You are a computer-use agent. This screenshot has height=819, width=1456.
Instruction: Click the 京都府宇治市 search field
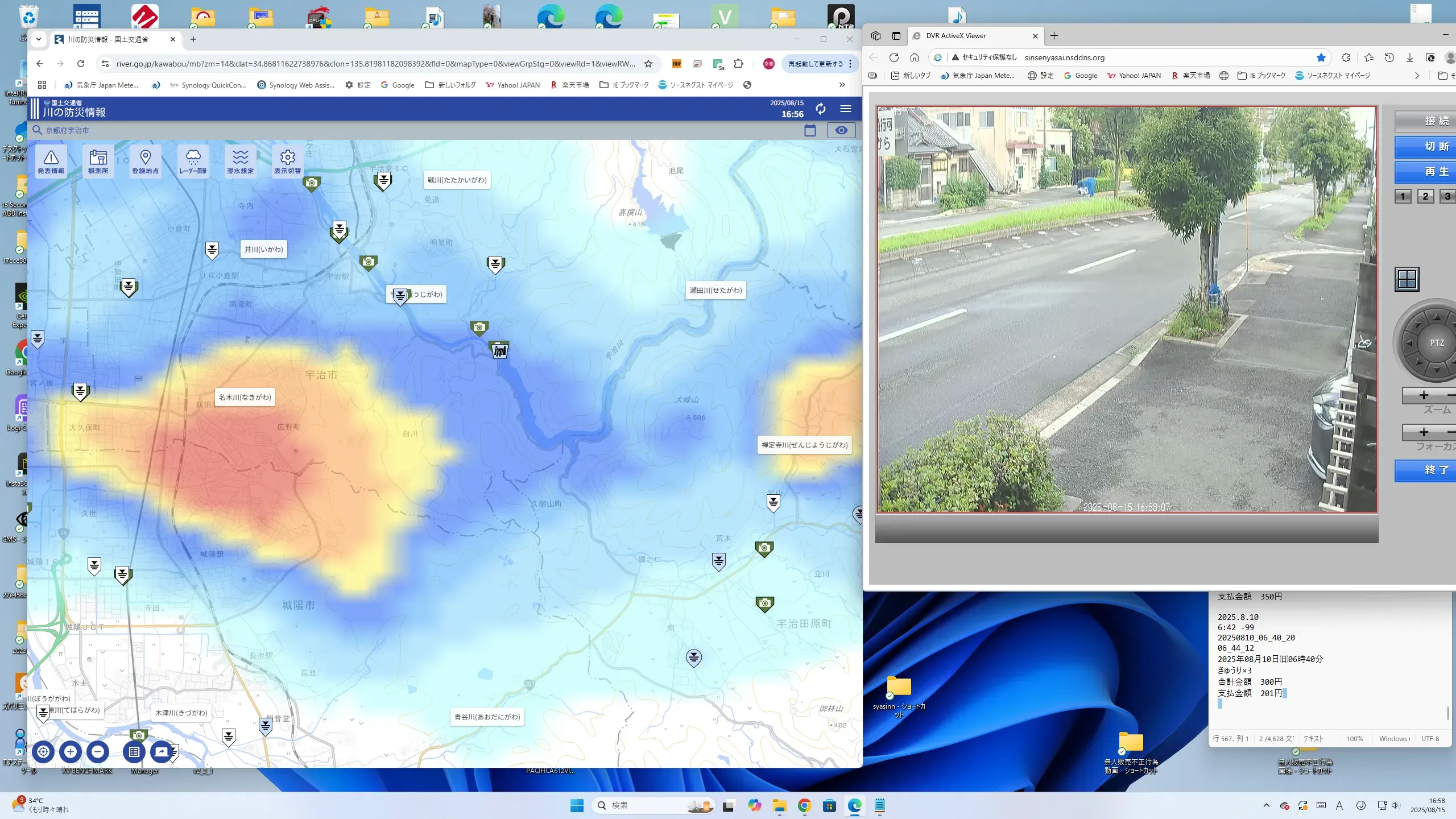[x=67, y=130]
